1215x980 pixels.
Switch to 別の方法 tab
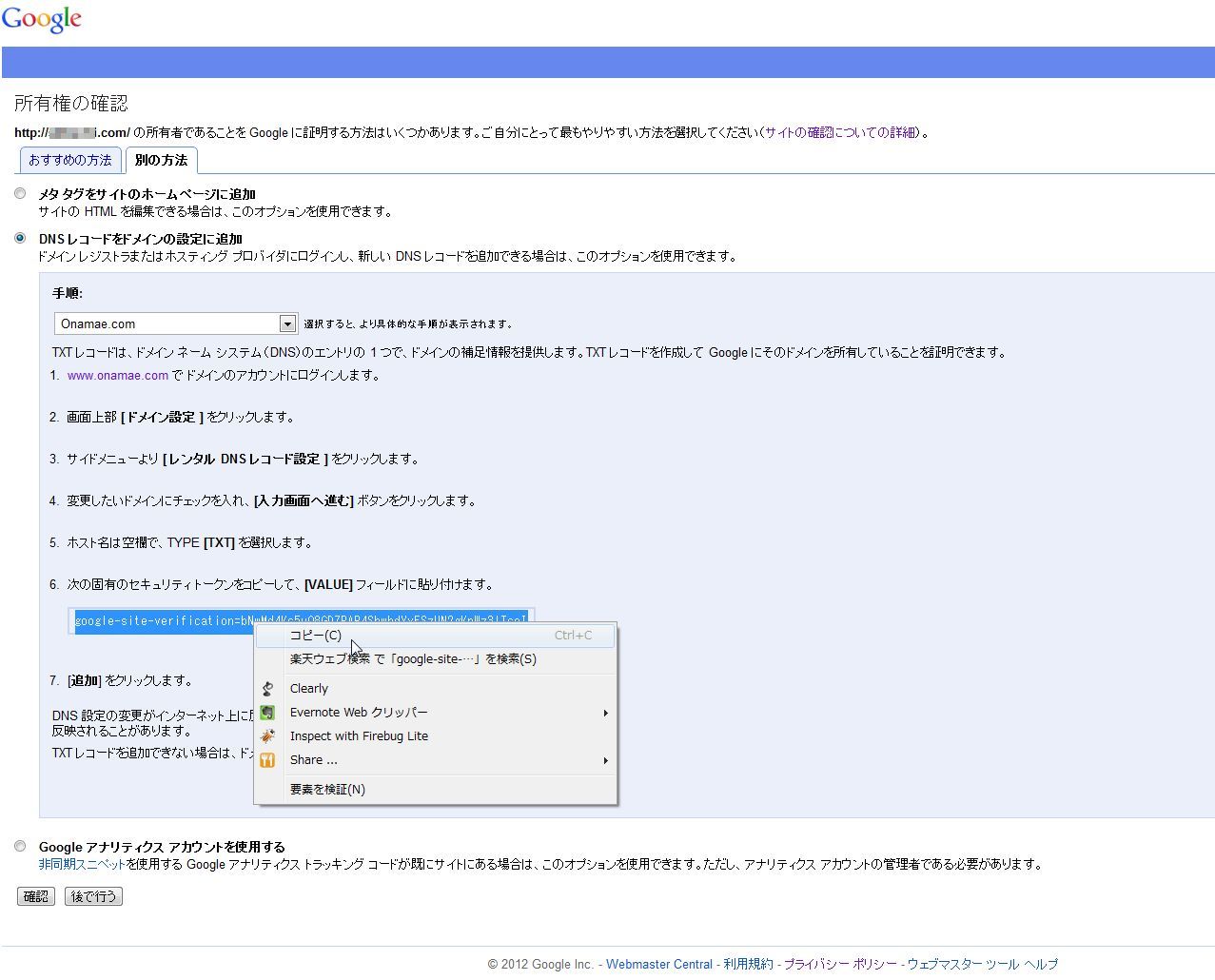(x=161, y=160)
